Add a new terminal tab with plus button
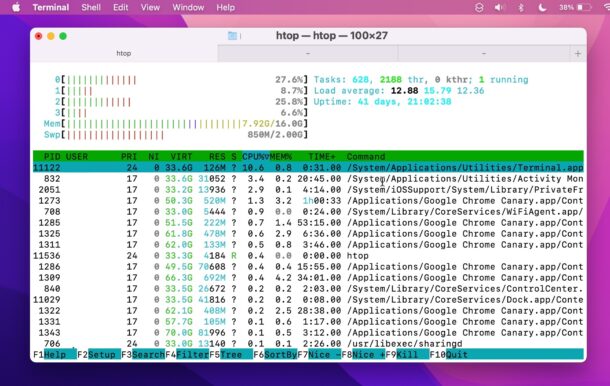 coord(578,54)
